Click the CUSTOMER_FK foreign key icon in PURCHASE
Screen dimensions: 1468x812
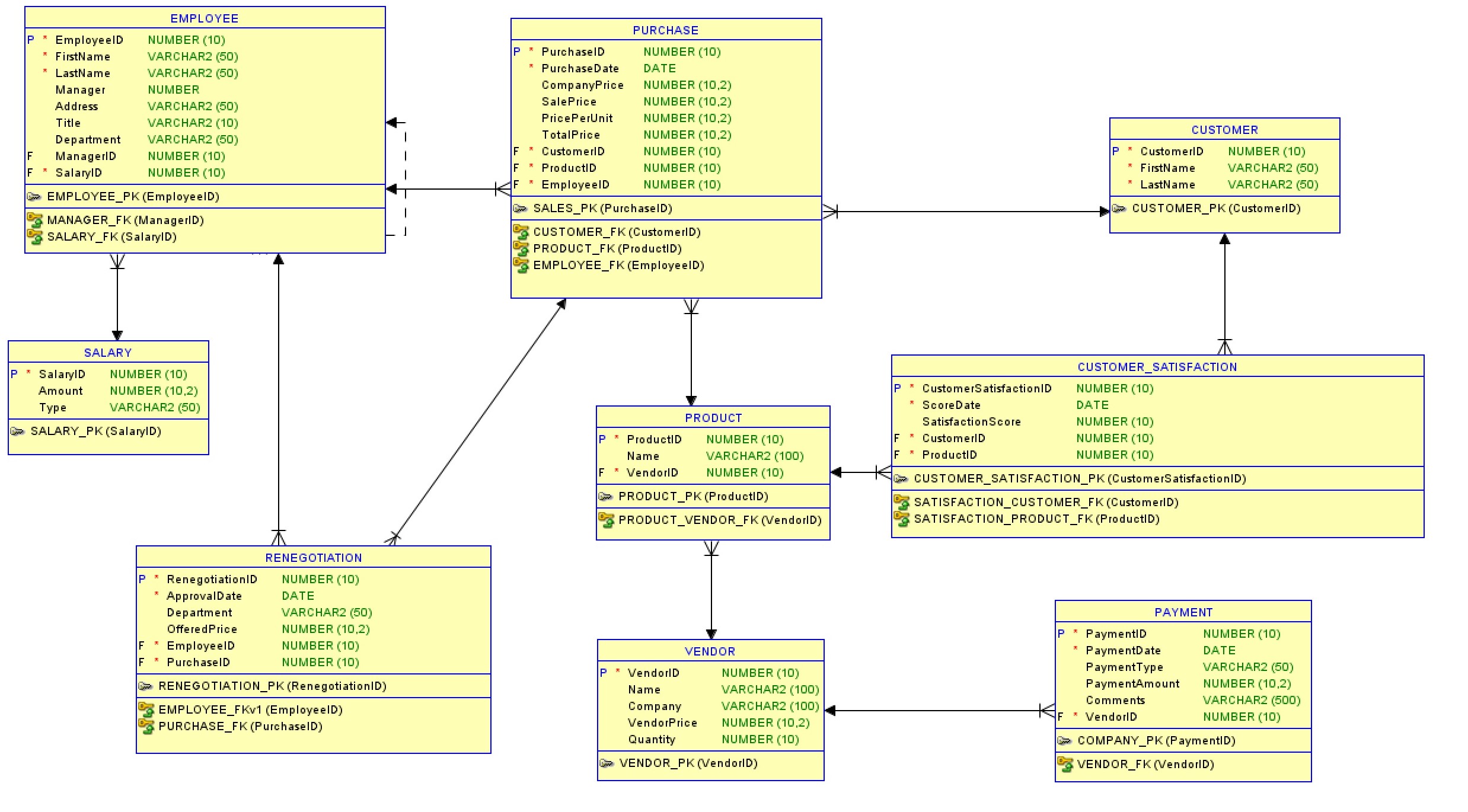coord(521,232)
